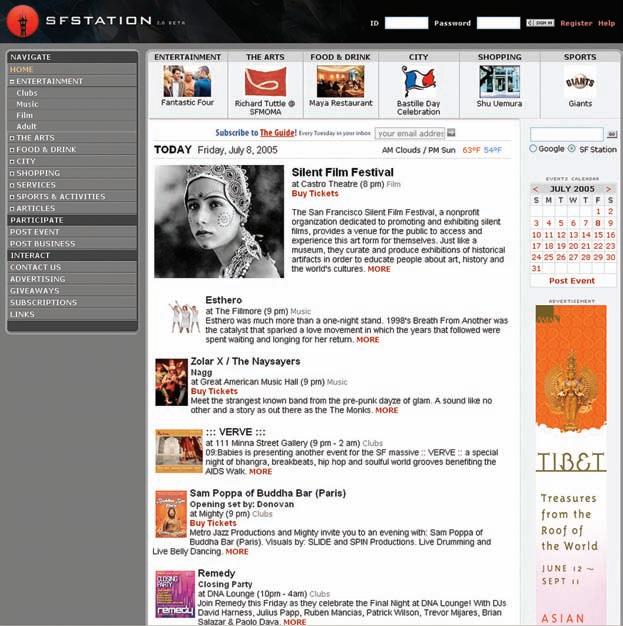
Task: Click the Sam Poppa flyer image
Action: (x=171, y=514)
